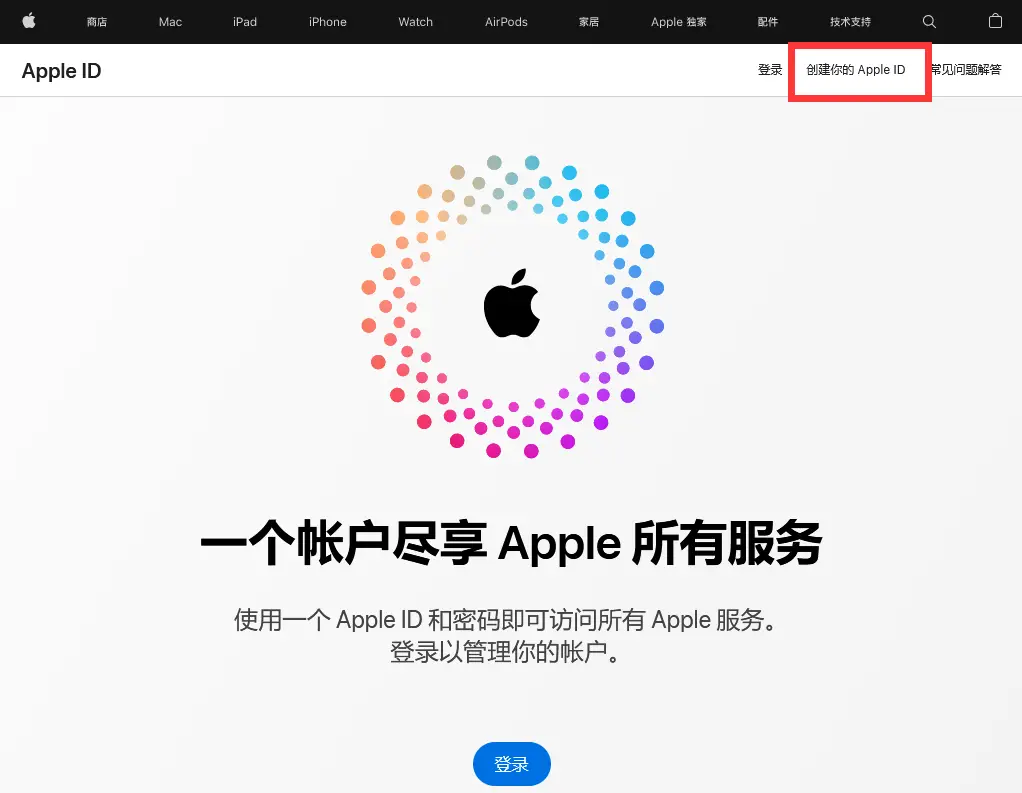Go to the iPad section
Screen dimensions: 1022x793
245,22
